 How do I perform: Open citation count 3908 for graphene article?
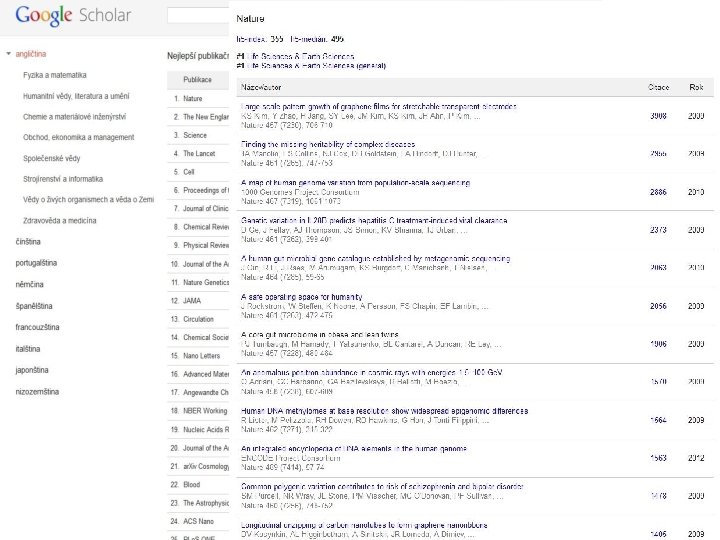coord(658,116)
